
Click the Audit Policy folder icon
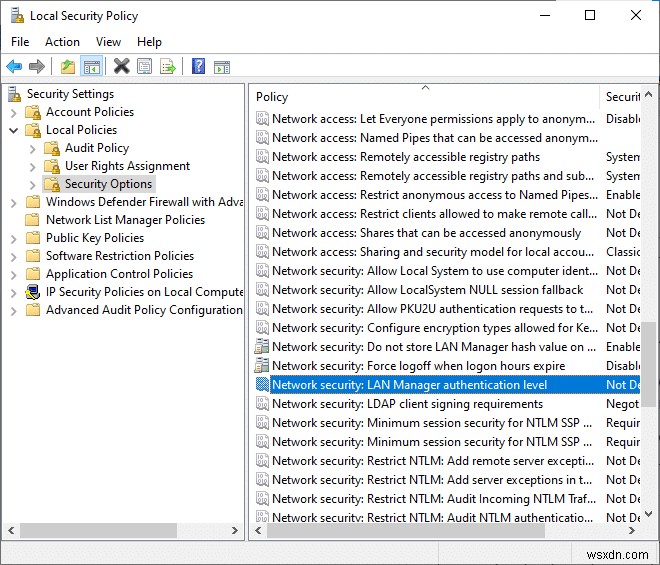point(52,148)
